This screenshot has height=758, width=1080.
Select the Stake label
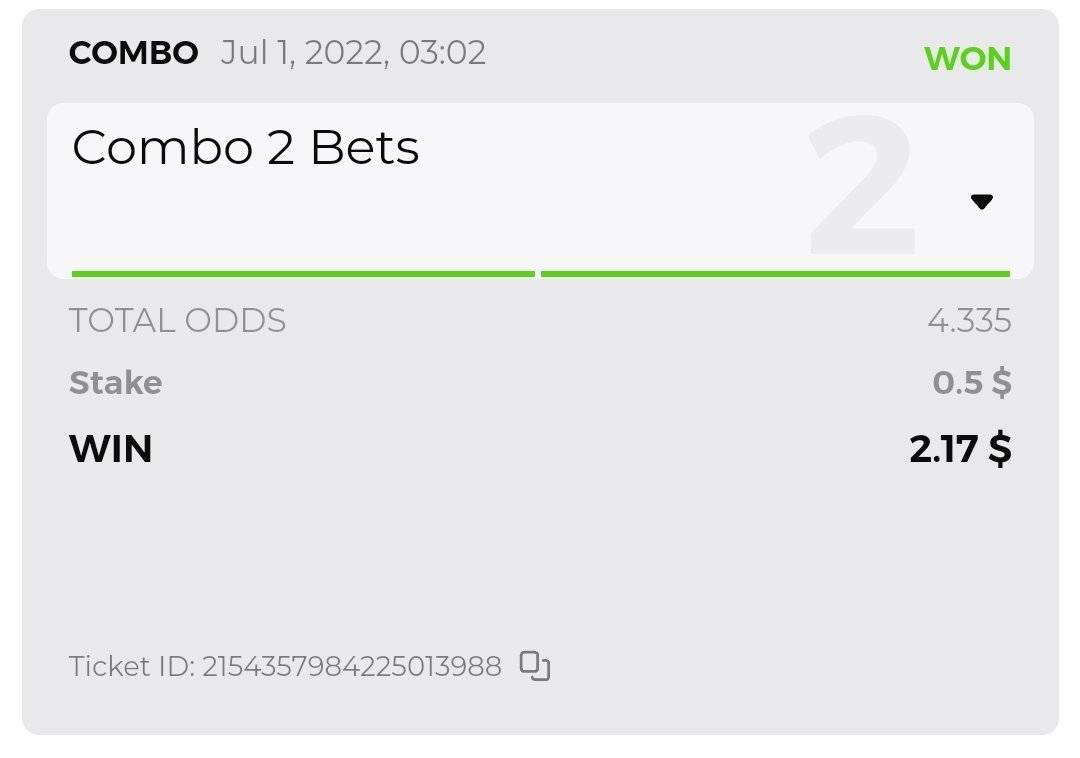coord(116,383)
